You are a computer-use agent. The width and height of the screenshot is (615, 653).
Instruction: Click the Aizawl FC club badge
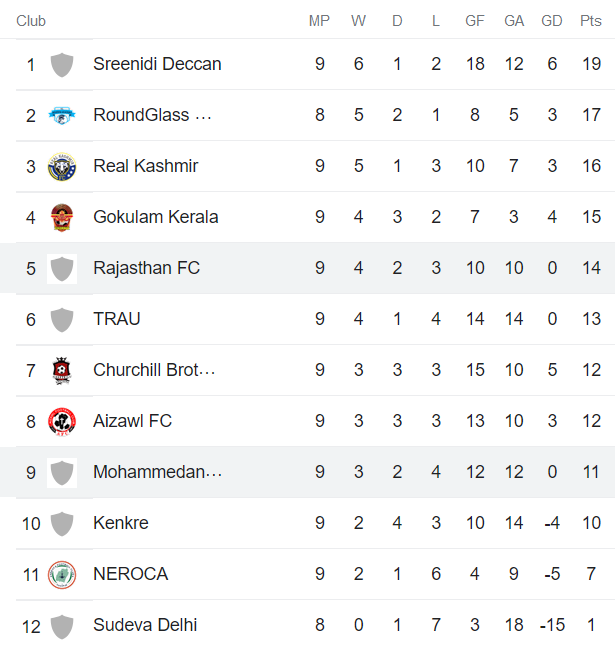tap(62, 422)
